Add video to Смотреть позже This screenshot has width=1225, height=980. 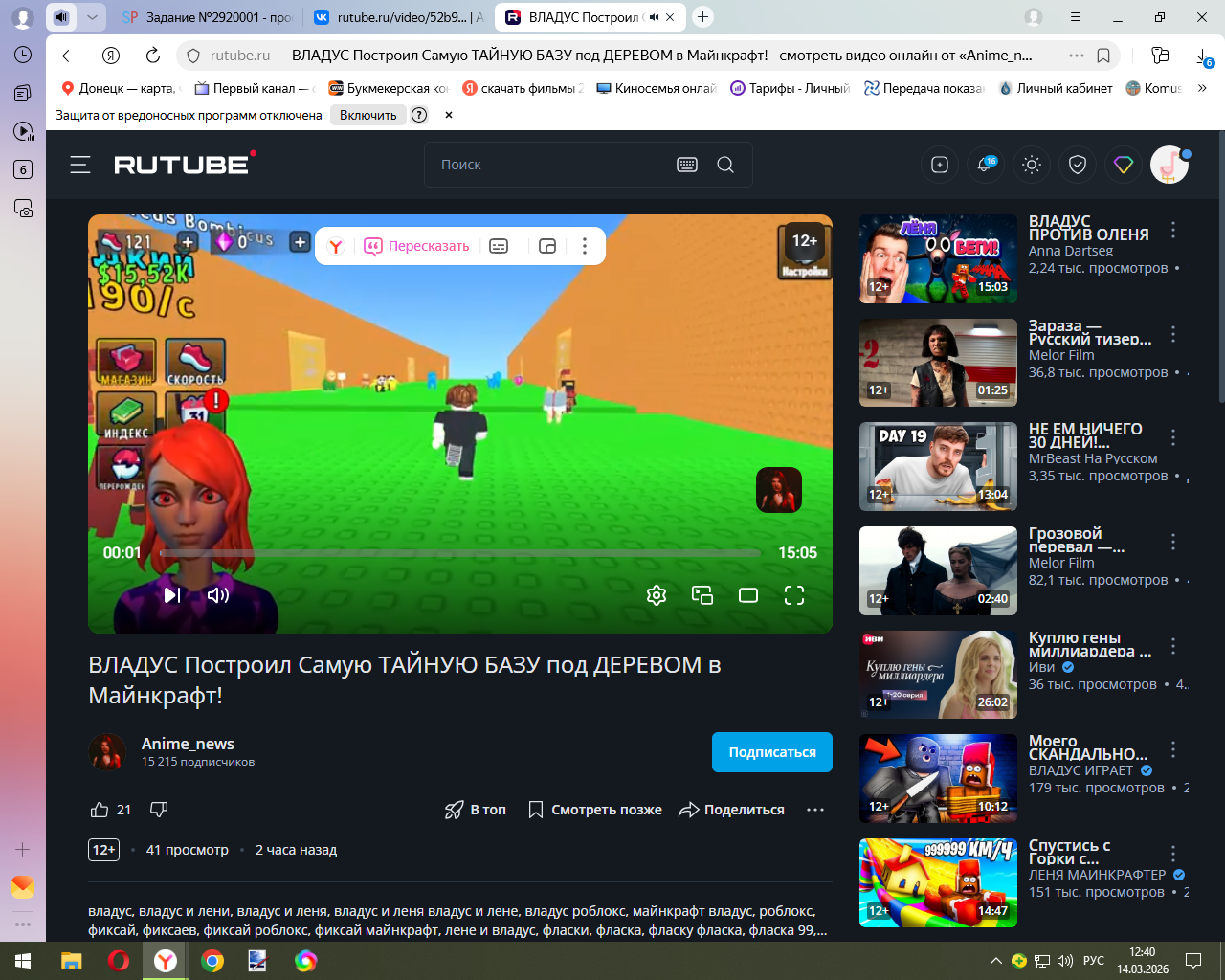click(x=594, y=810)
